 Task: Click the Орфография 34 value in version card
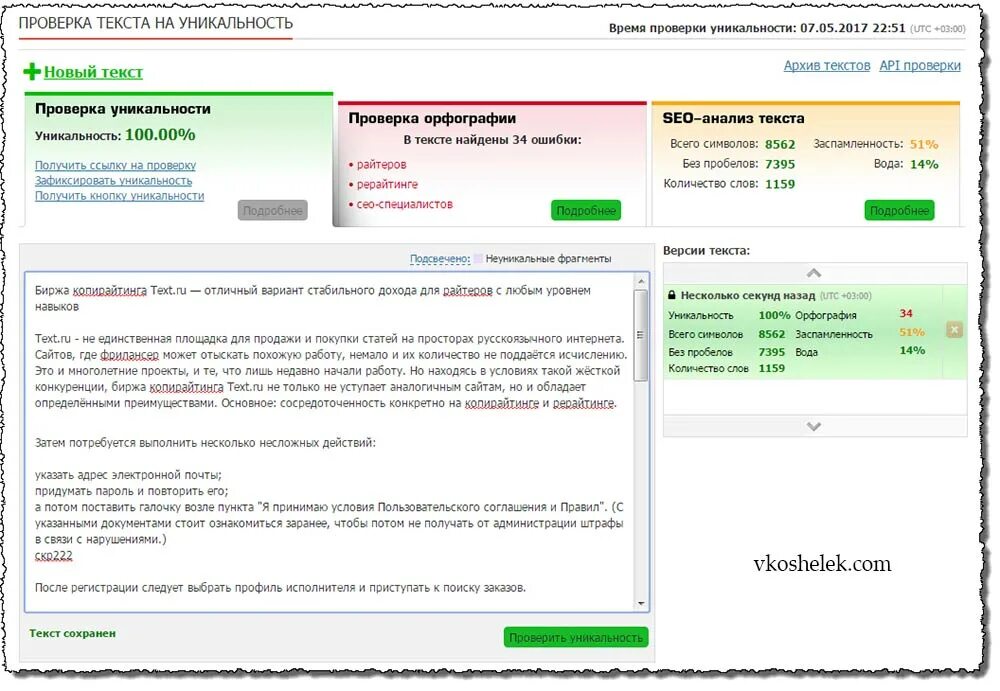click(906, 313)
